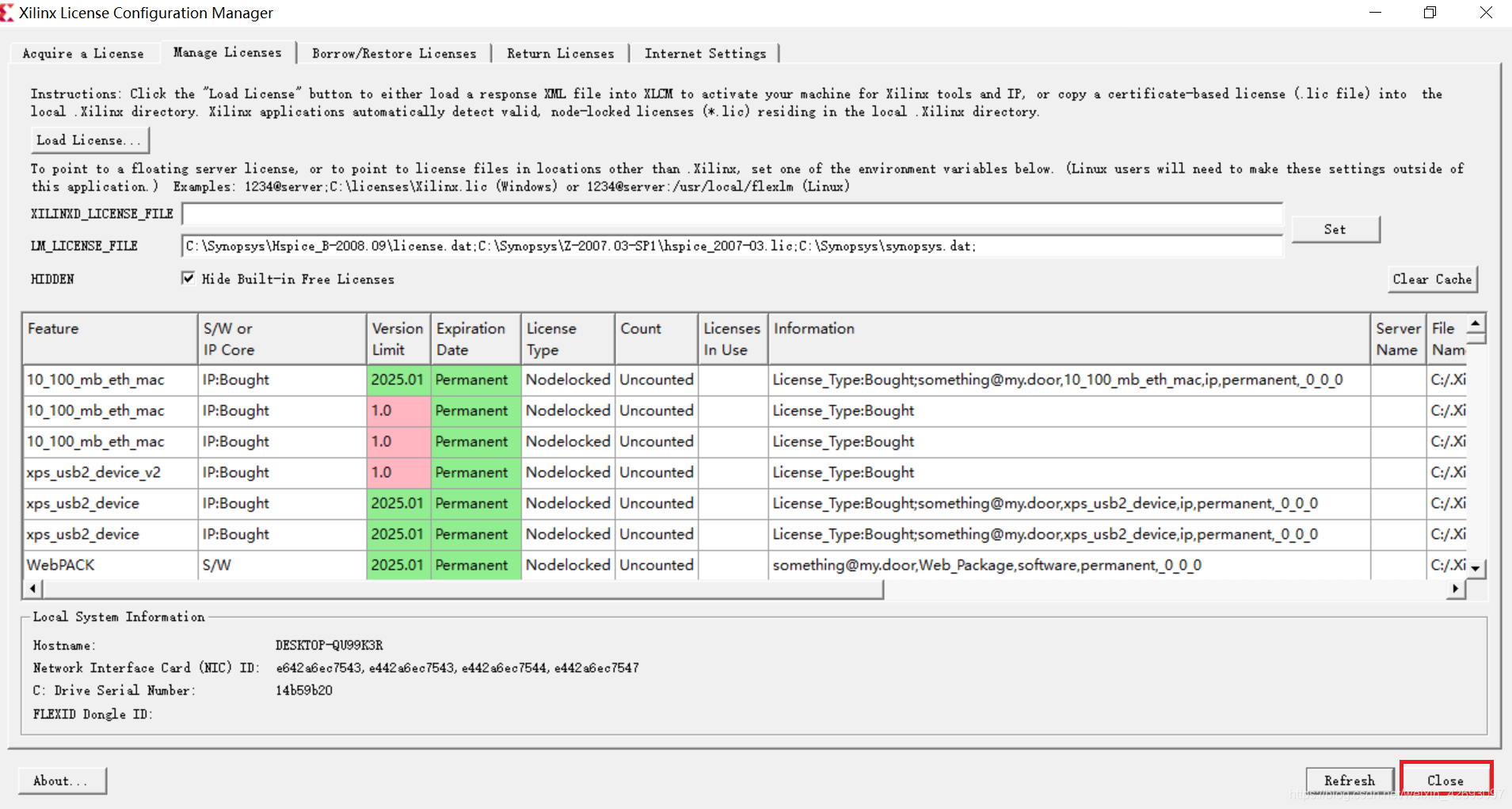Click License Type column header
This screenshot has width=1512, height=809.
pyautogui.click(x=568, y=339)
